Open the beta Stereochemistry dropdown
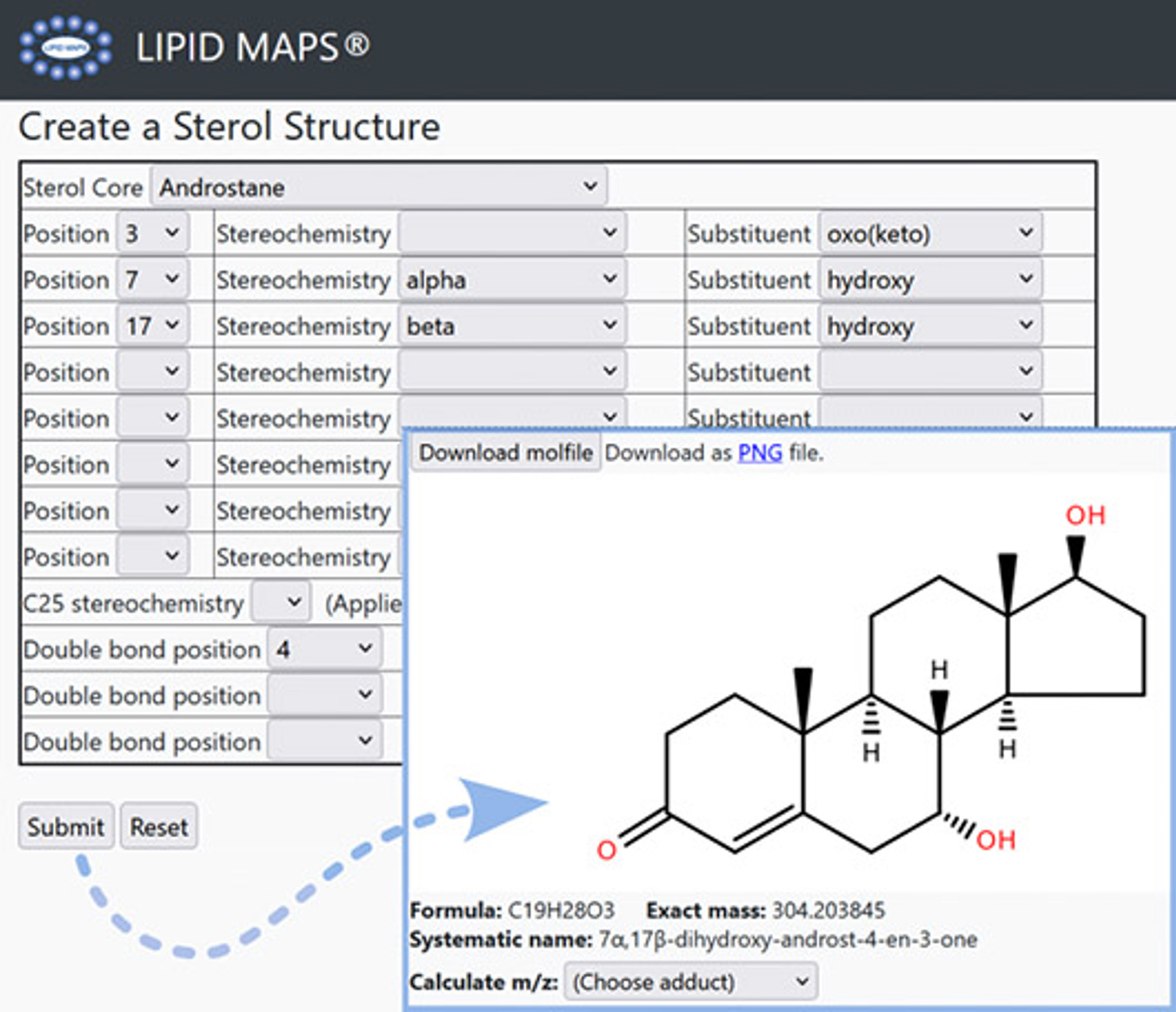1176x1012 pixels. coord(512,326)
